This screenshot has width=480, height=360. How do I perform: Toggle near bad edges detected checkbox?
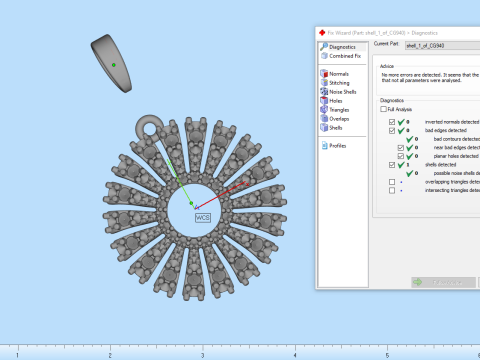coord(401,148)
